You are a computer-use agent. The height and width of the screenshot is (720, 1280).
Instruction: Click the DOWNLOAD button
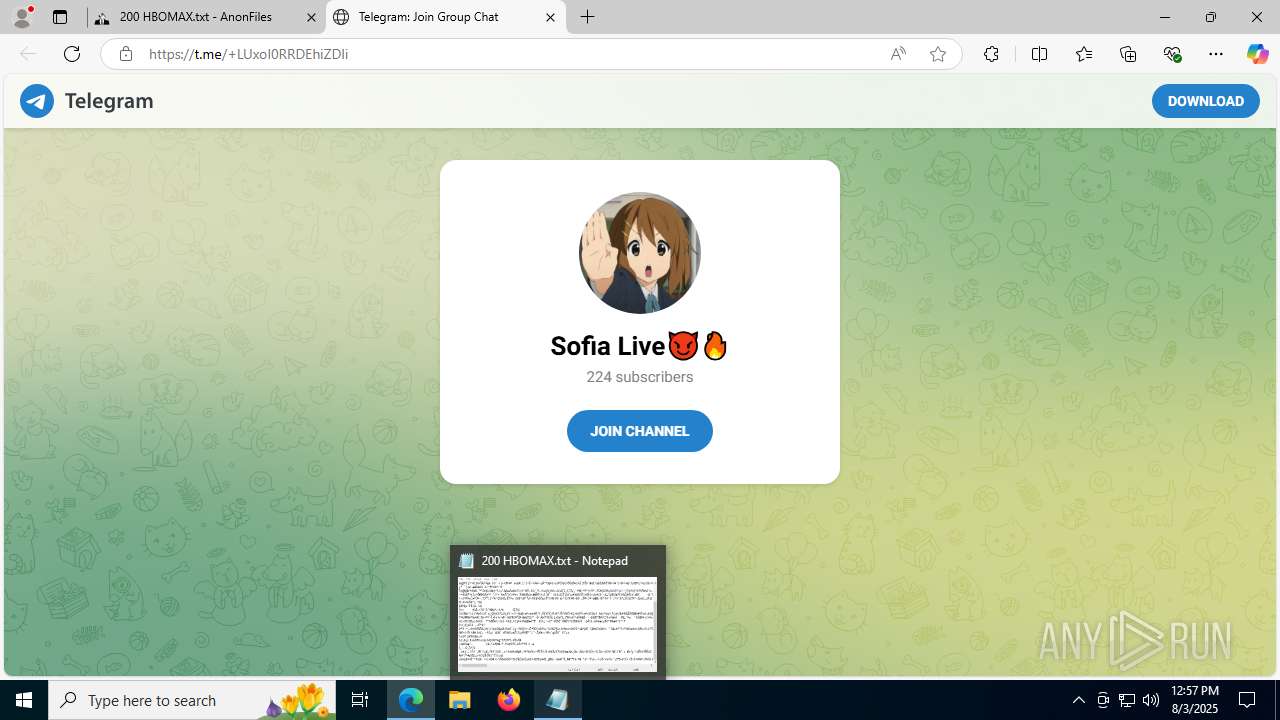[1206, 101]
